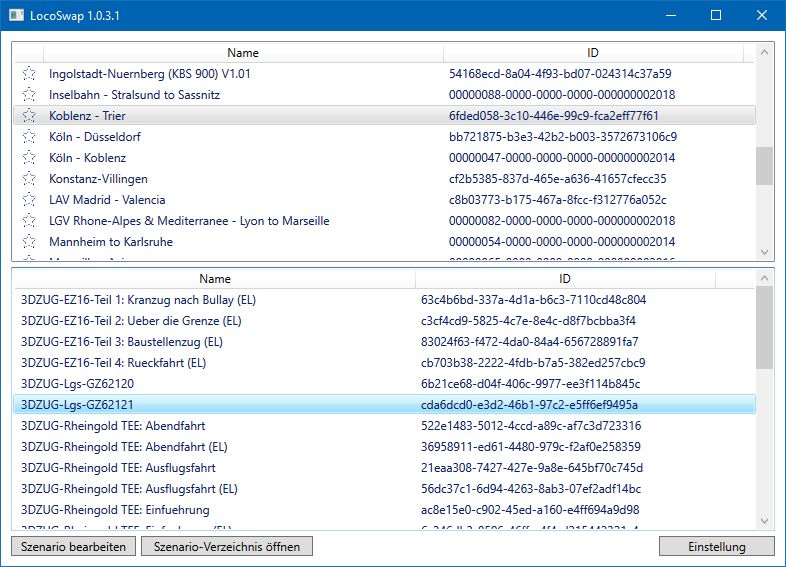Sort routes by ID column header
Screen dimensions: 786x567
pos(593,53)
